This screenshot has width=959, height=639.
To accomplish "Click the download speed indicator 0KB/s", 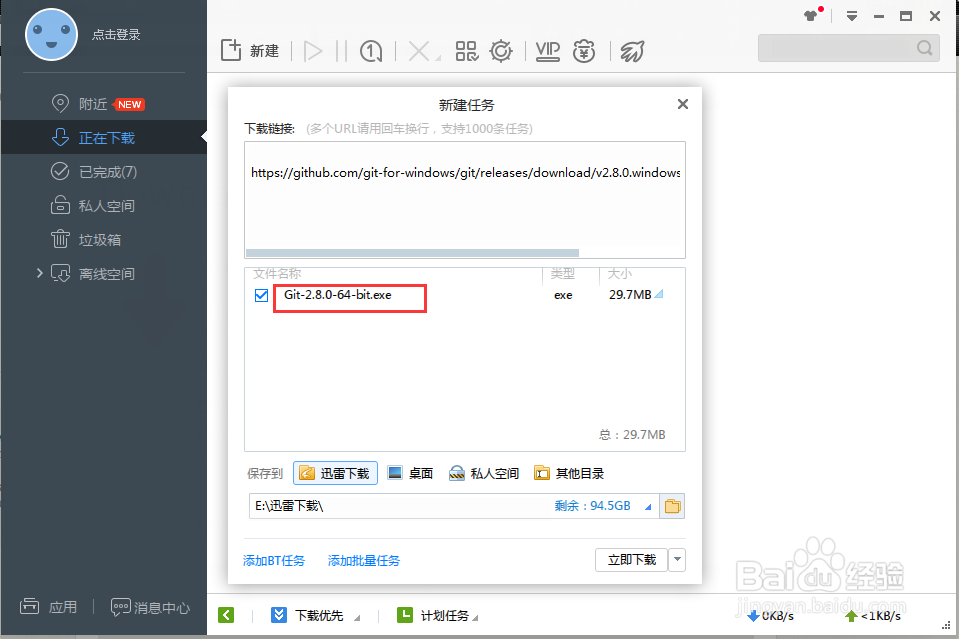I will click(x=770, y=616).
